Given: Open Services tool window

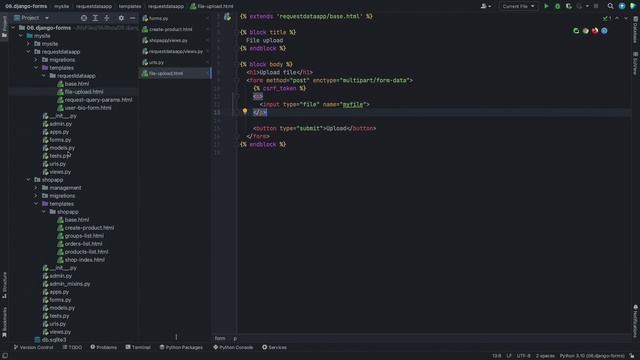Looking at the screenshot, I should point(274,347).
